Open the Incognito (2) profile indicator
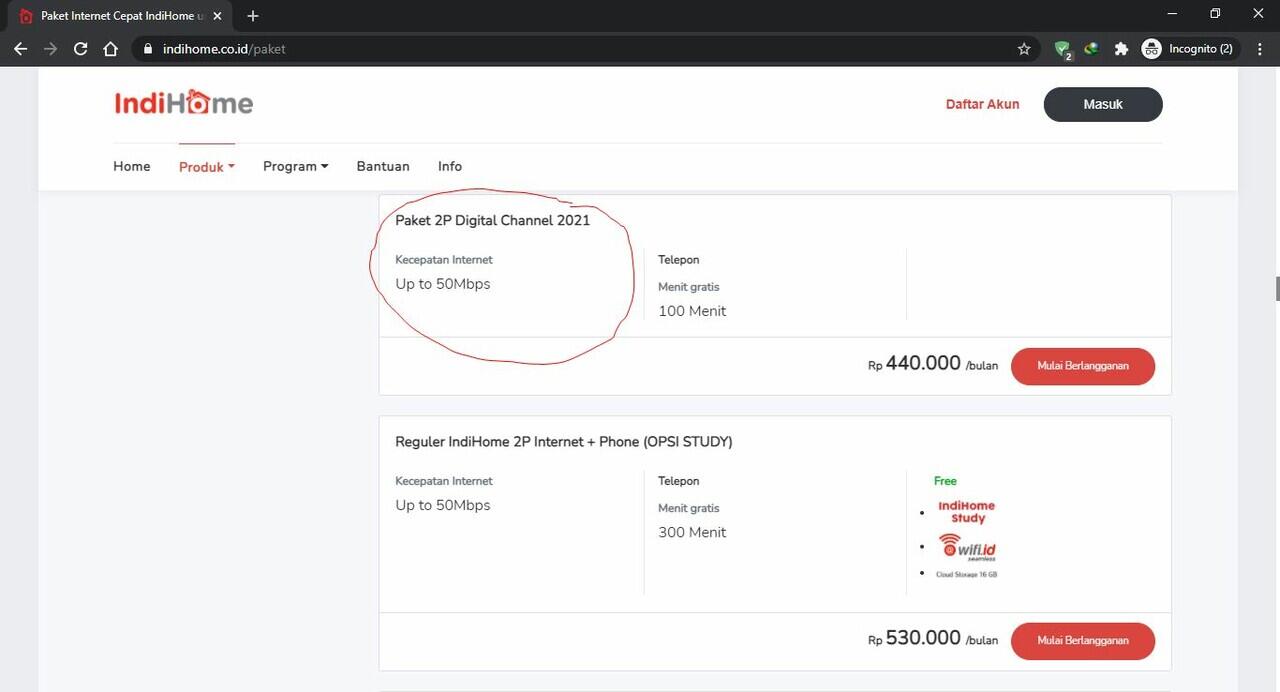 (x=1189, y=48)
